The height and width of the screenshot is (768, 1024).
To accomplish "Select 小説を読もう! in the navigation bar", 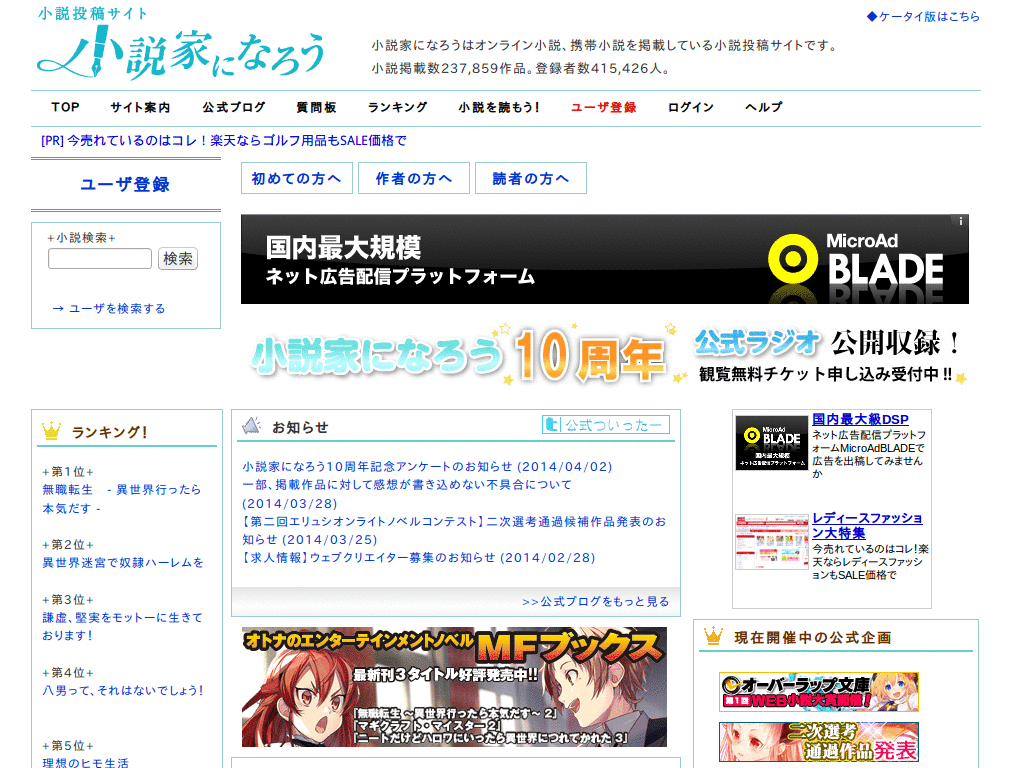I will (500, 107).
